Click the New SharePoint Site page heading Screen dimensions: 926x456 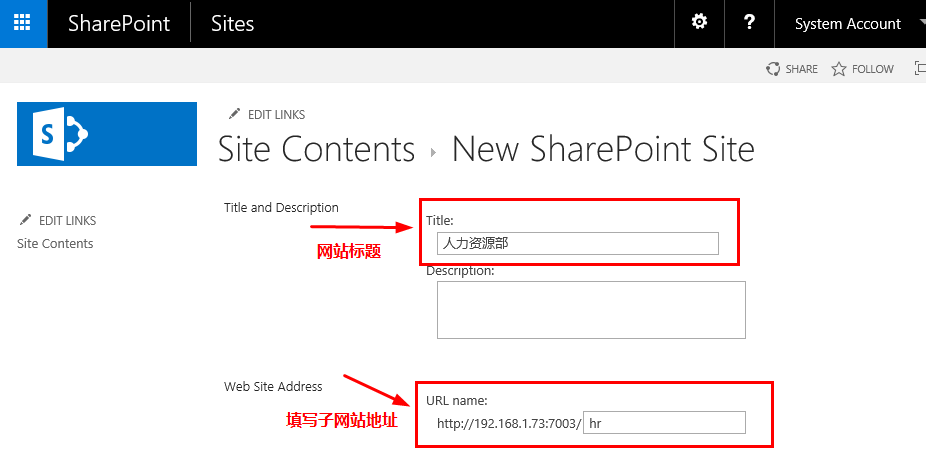coord(603,149)
